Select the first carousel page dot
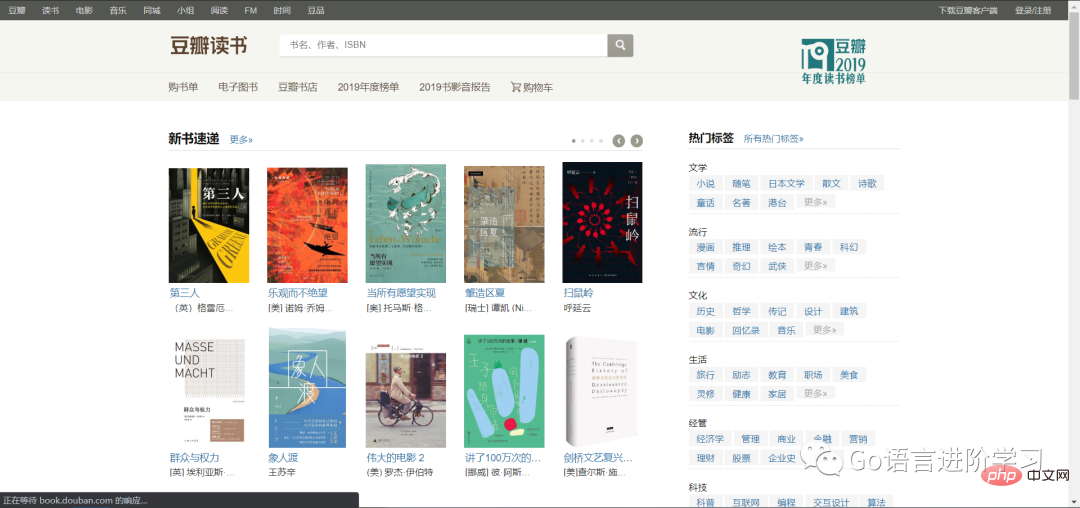Viewport: 1080px width, 508px height. [x=574, y=141]
